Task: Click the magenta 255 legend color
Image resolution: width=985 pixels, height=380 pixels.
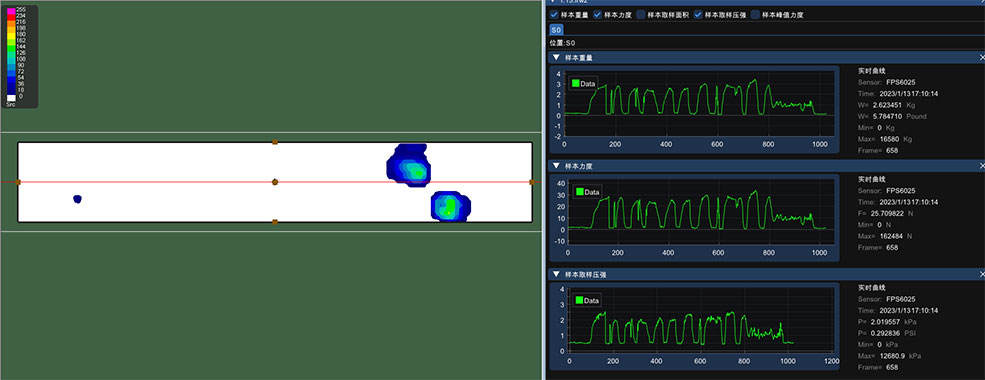Action: pyautogui.click(x=11, y=9)
